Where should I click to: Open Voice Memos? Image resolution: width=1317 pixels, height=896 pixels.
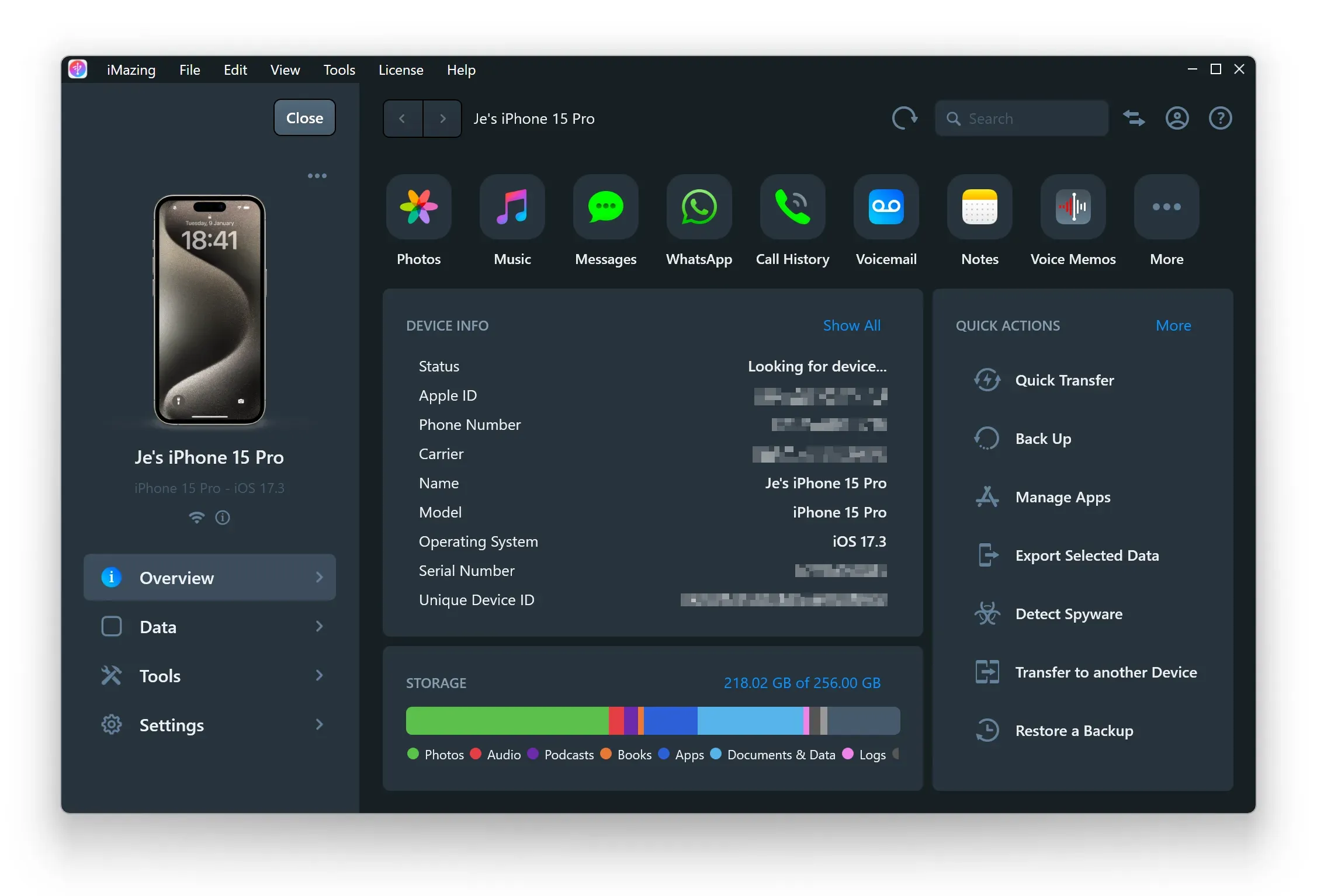pos(1073,207)
